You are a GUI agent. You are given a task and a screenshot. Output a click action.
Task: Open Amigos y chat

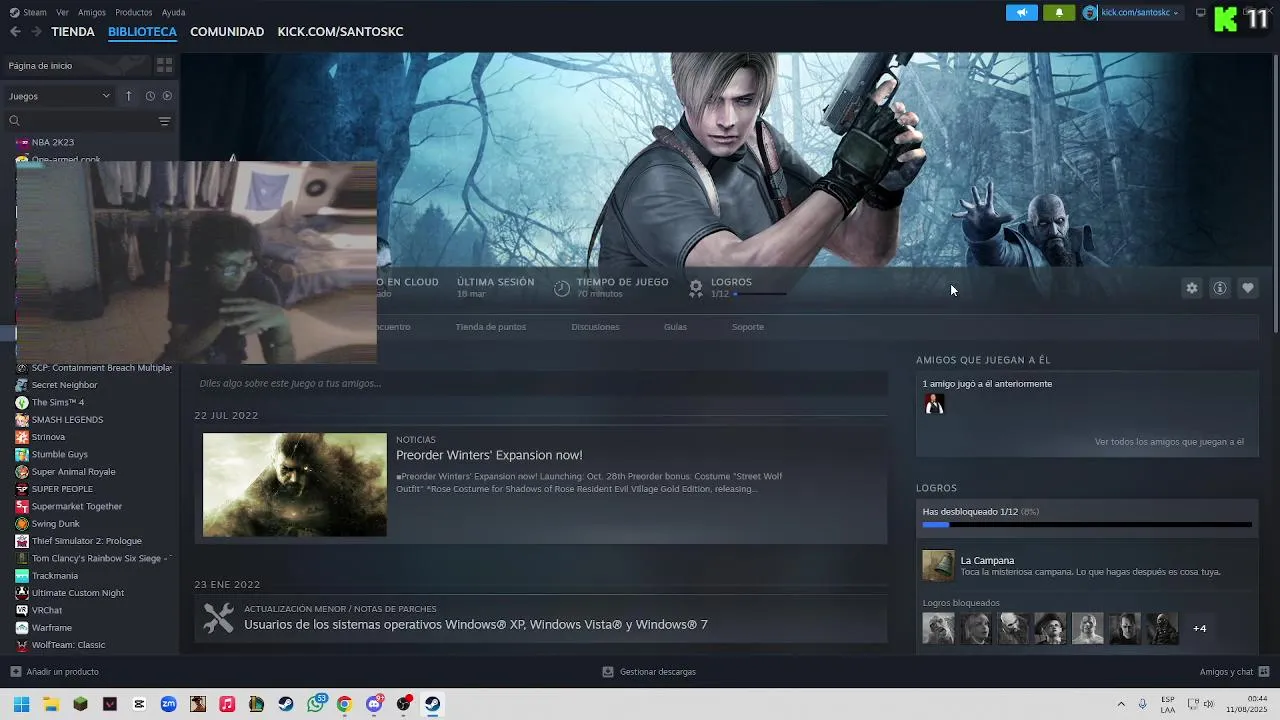coord(1234,672)
